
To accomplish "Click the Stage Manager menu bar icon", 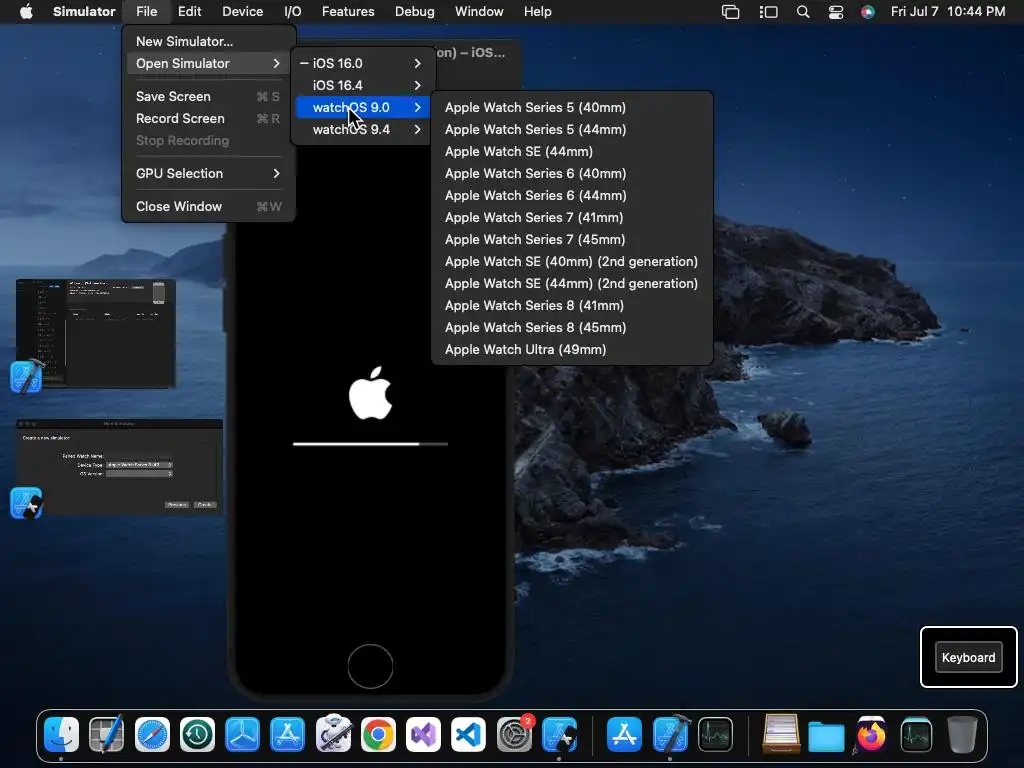I will pyautogui.click(x=769, y=12).
